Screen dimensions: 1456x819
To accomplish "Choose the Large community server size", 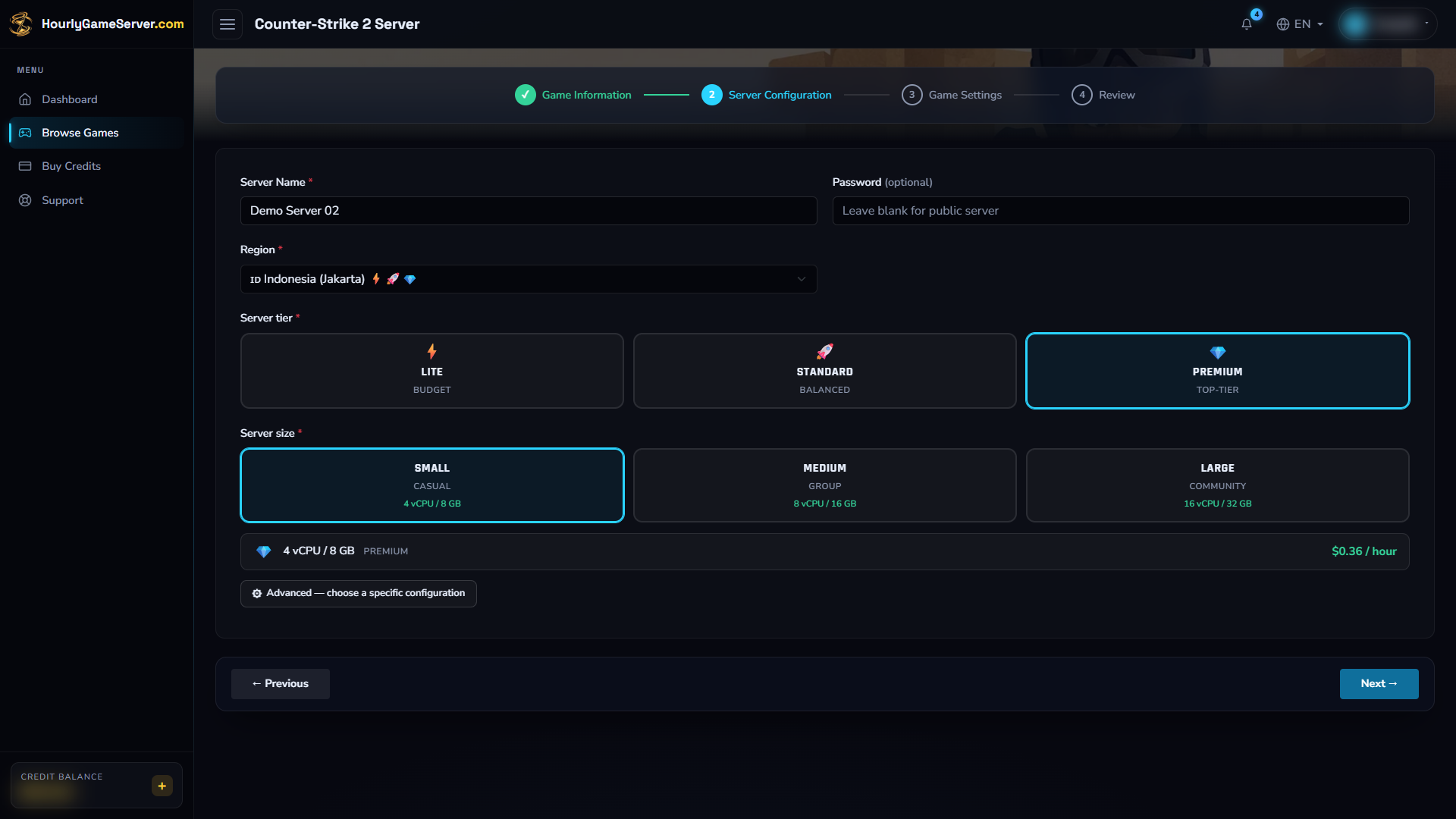I will (1218, 485).
